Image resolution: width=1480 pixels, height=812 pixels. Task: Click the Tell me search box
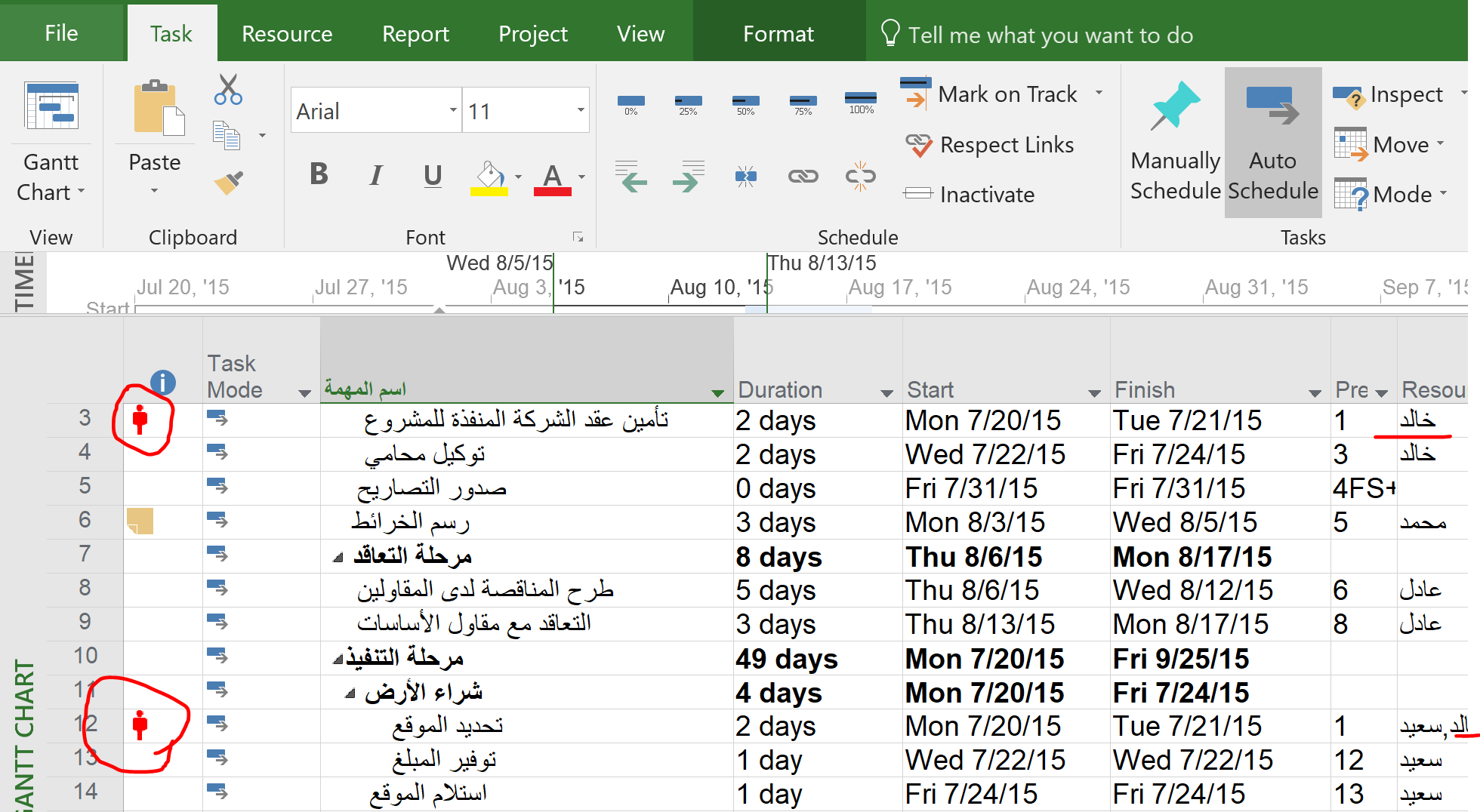pyautogui.click(x=1050, y=35)
